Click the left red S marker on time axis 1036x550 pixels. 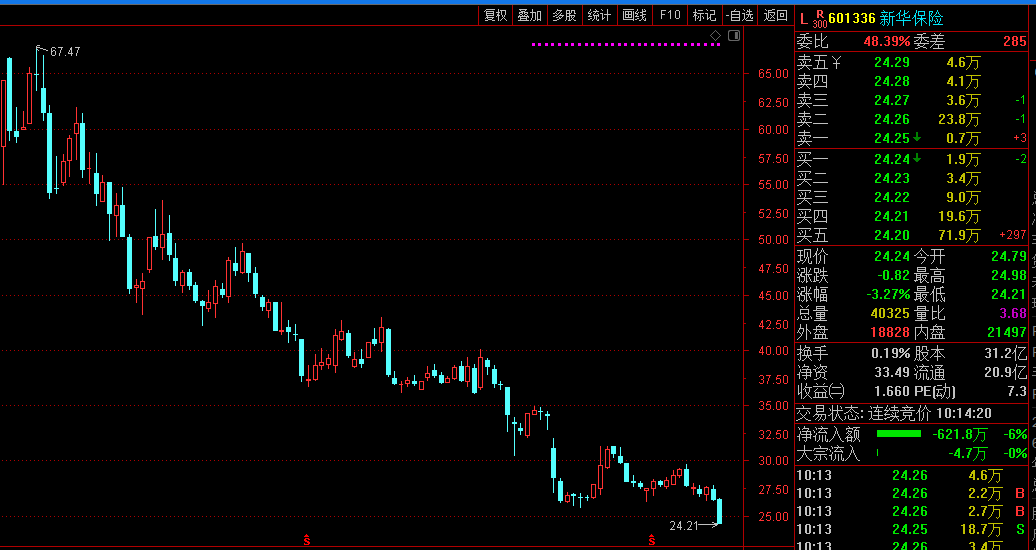[x=305, y=540]
